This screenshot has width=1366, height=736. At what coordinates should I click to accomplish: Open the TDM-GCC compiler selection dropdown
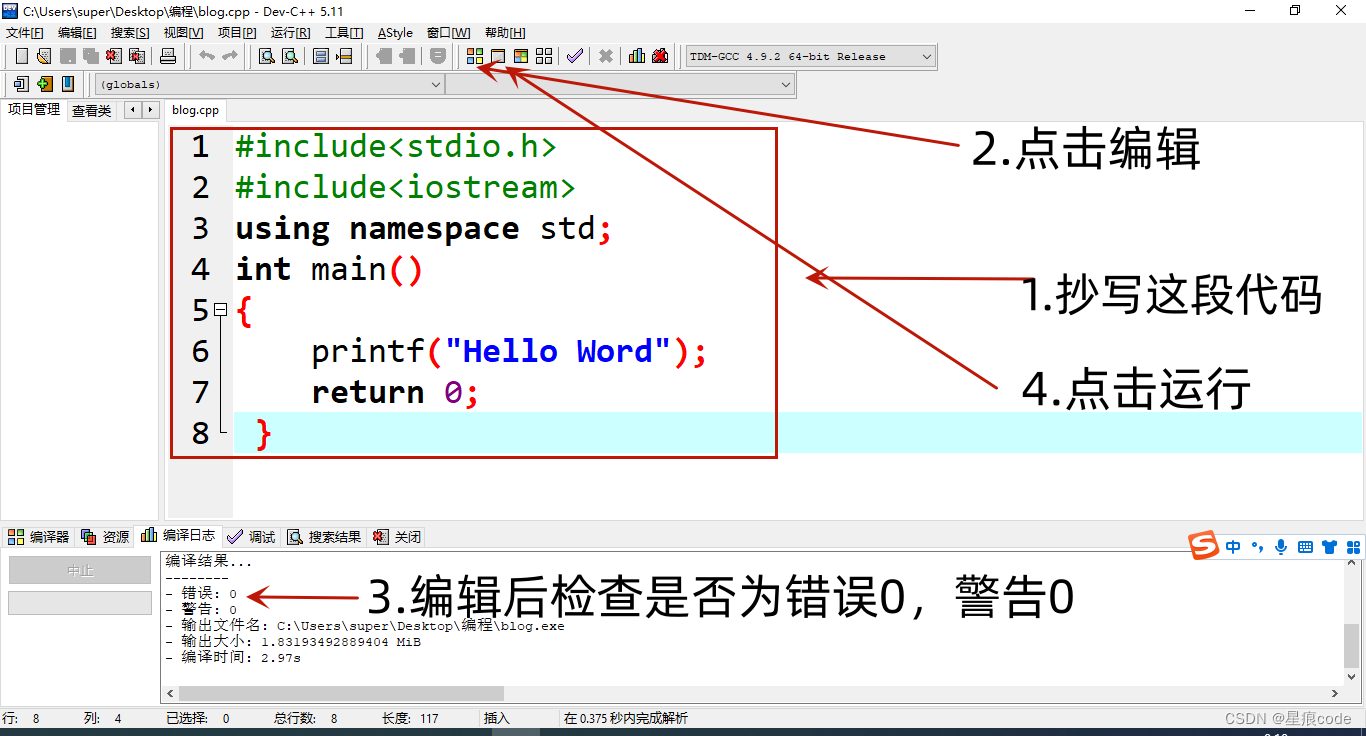(927, 57)
